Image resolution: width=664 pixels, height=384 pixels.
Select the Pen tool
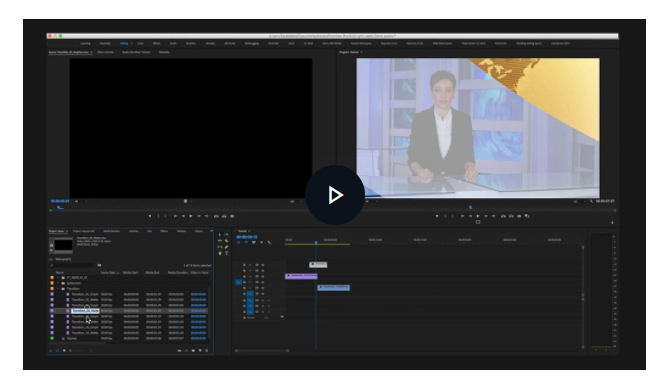click(227, 247)
